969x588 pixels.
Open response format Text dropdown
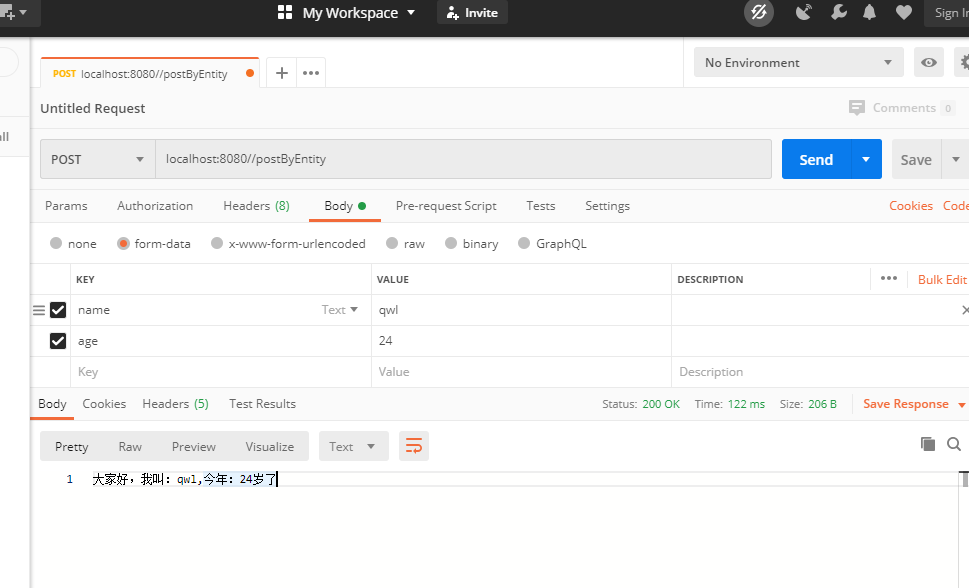353,446
